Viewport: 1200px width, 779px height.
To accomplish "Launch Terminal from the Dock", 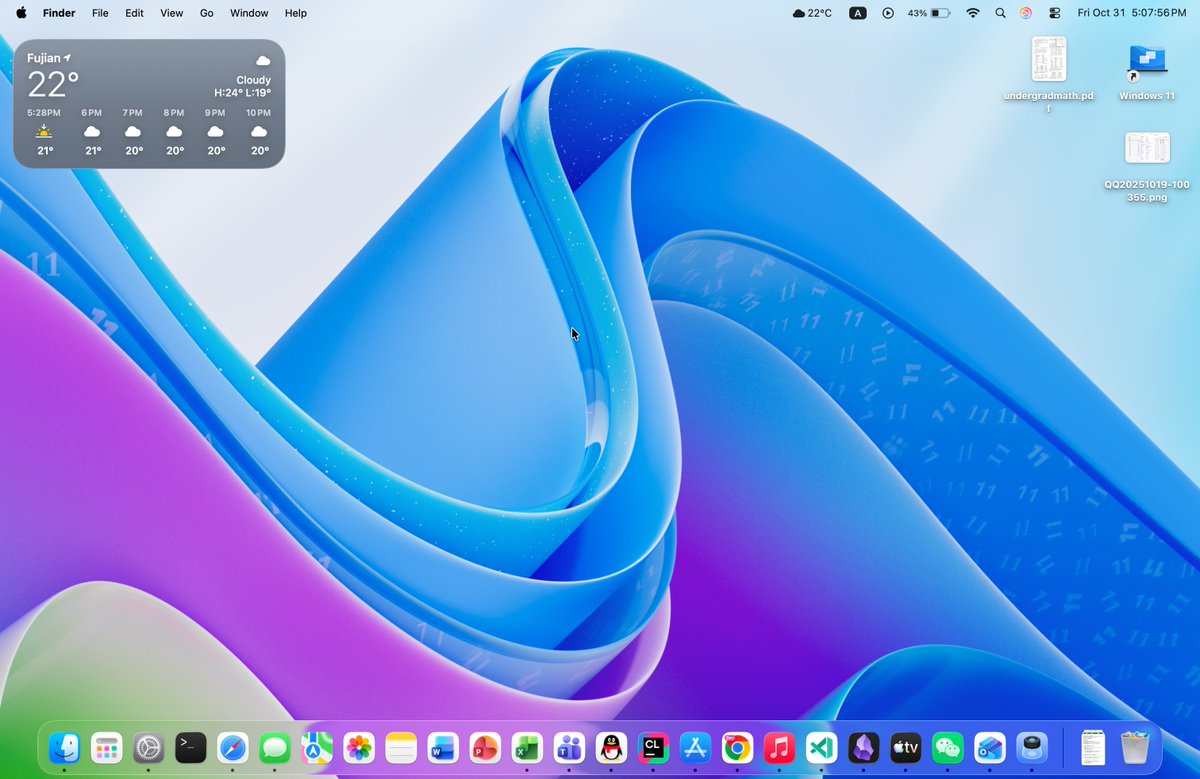I will click(x=190, y=747).
